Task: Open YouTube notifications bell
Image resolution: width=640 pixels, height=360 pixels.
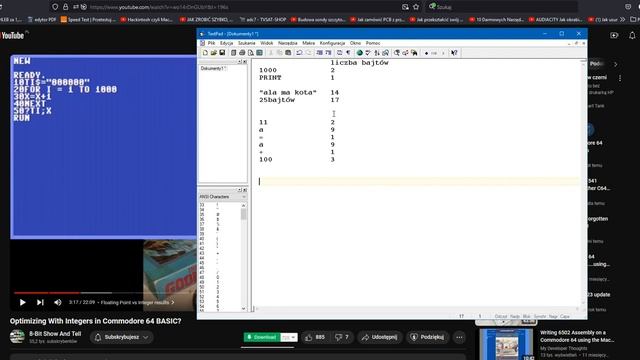Action: [x=632, y=36]
